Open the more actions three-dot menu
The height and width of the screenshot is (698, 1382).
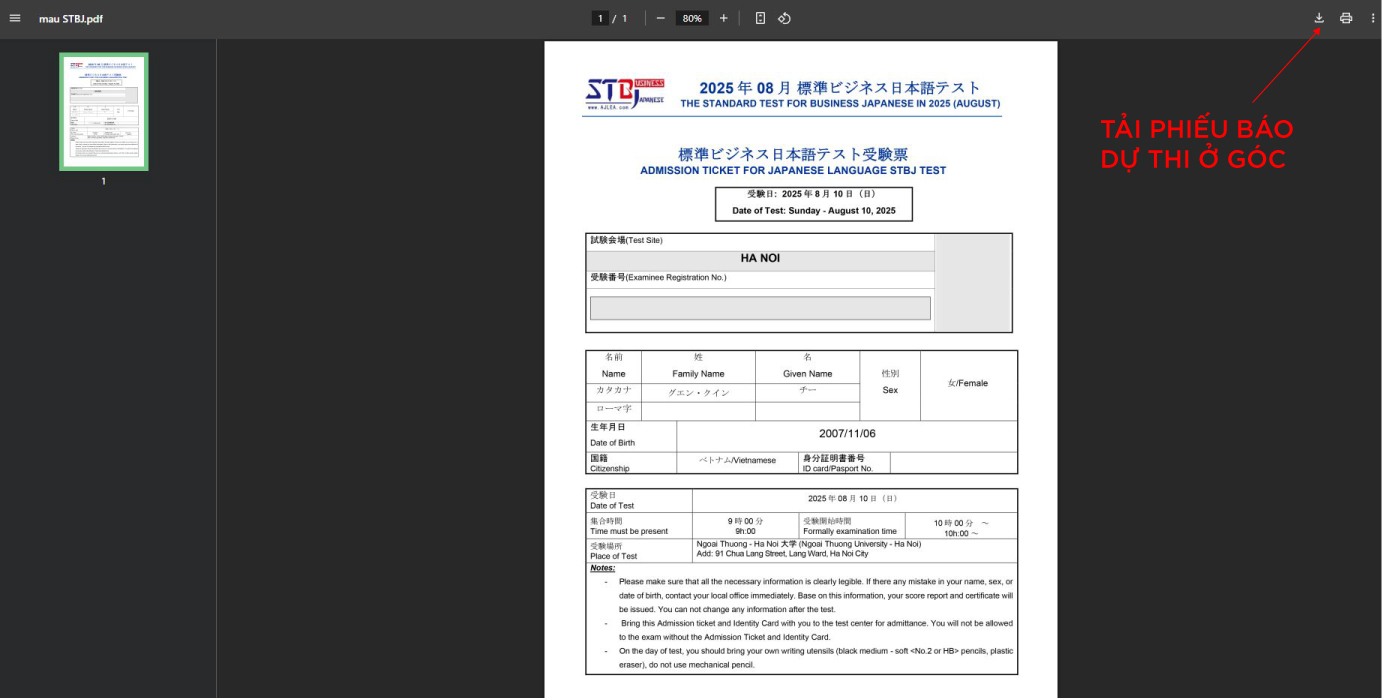pyautogui.click(x=1372, y=18)
